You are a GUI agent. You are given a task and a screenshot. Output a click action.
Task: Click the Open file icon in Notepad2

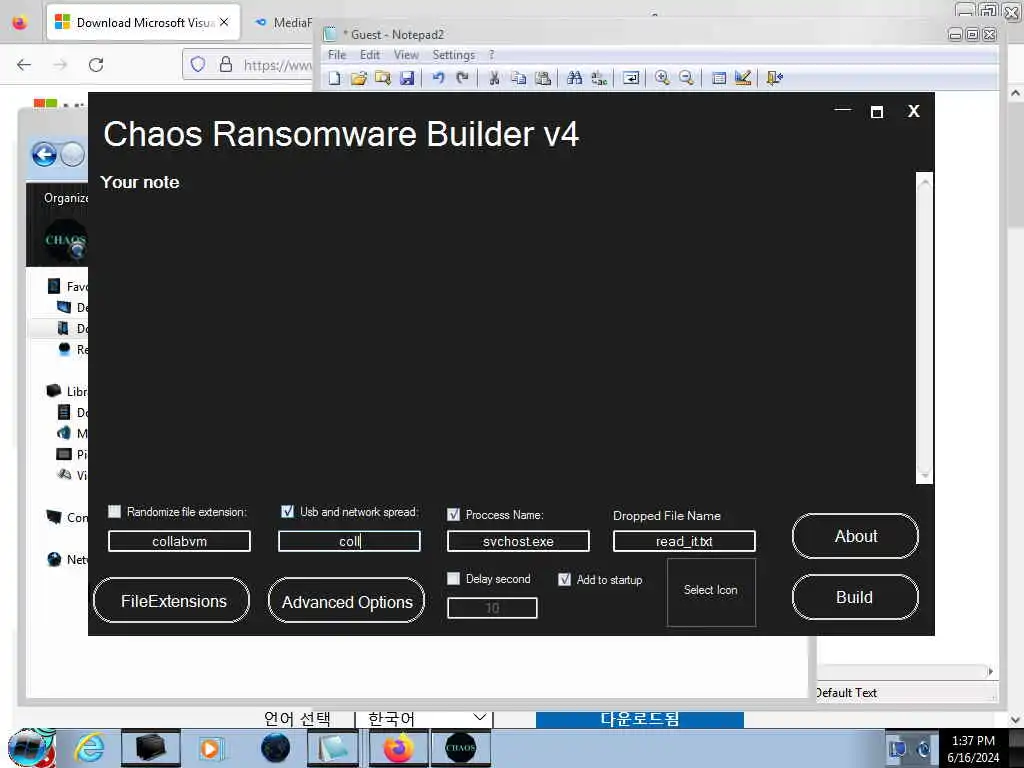click(x=359, y=78)
